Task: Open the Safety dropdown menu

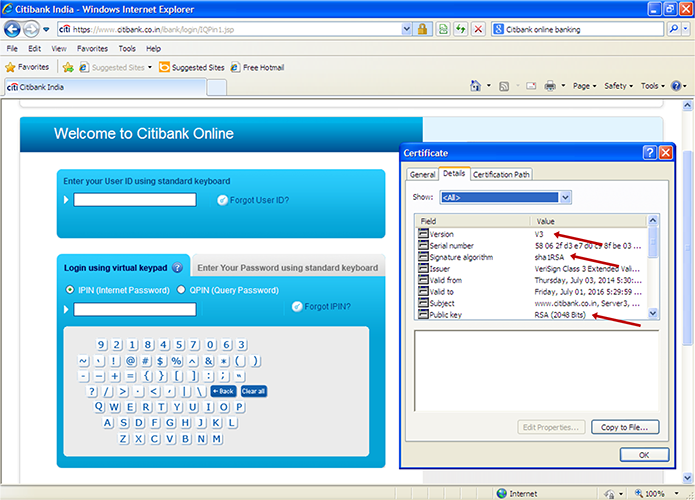Action: pos(618,86)
